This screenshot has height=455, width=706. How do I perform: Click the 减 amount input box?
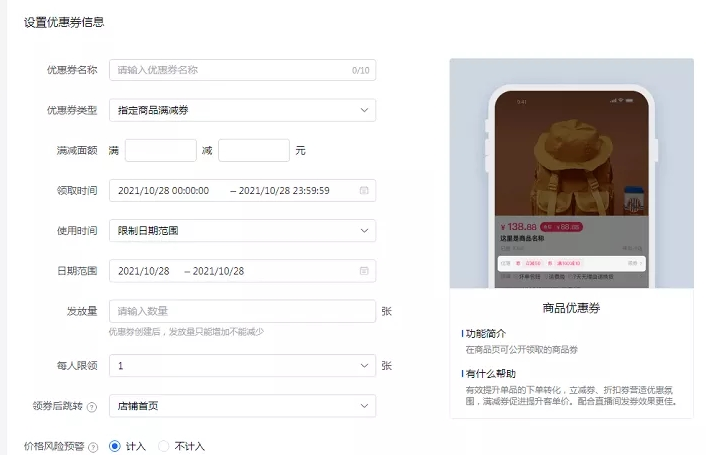[254, 150]
